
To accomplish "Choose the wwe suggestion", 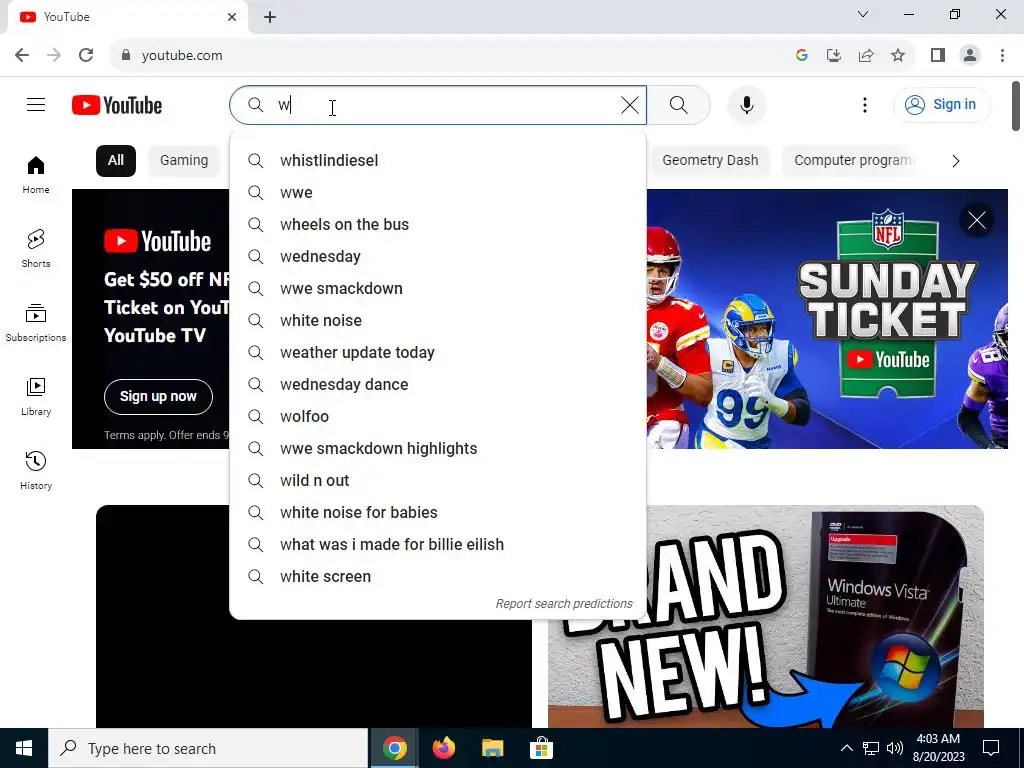I will [x=438, y=193].
